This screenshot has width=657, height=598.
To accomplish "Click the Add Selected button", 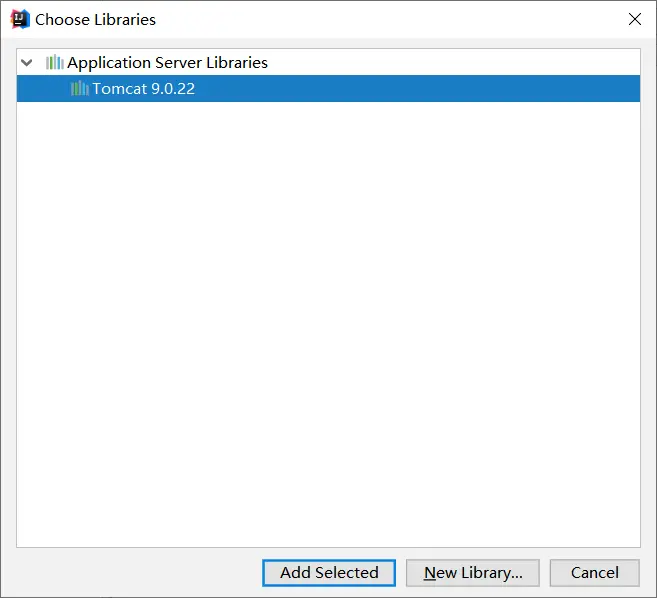I will click(329, 572).
